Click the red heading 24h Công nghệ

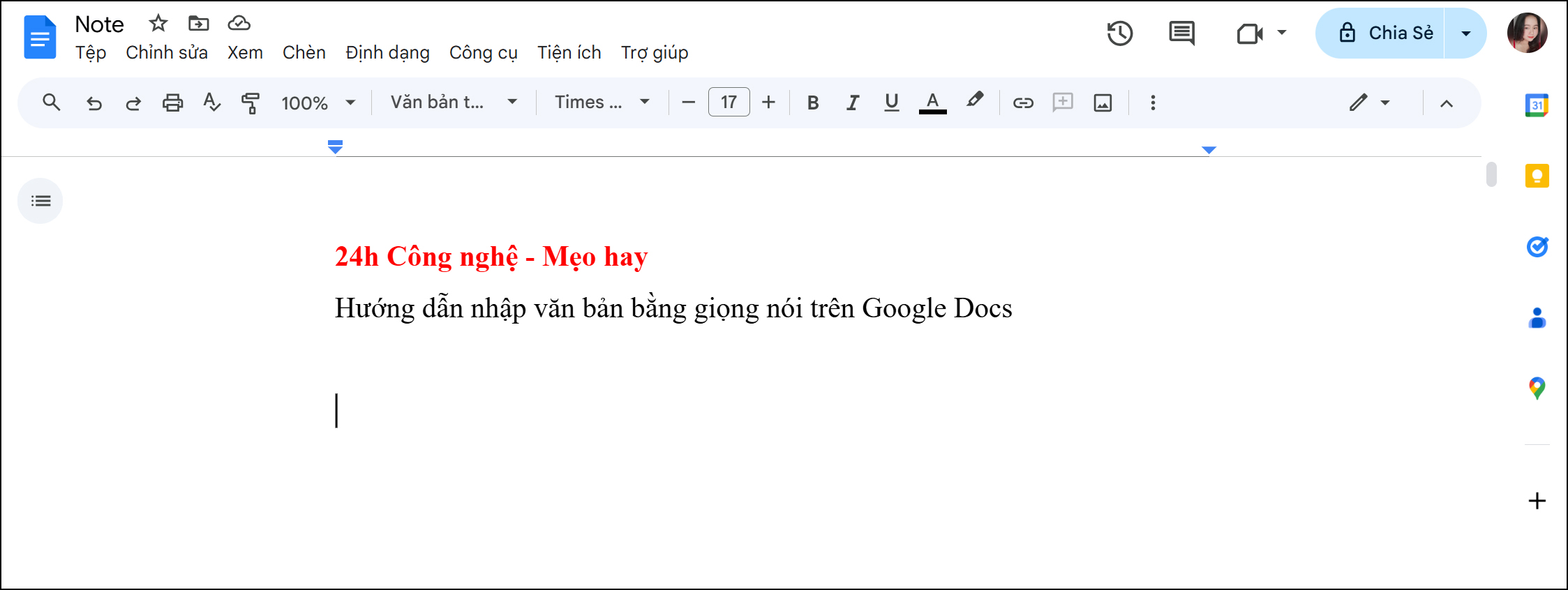(x=491, y=257)
